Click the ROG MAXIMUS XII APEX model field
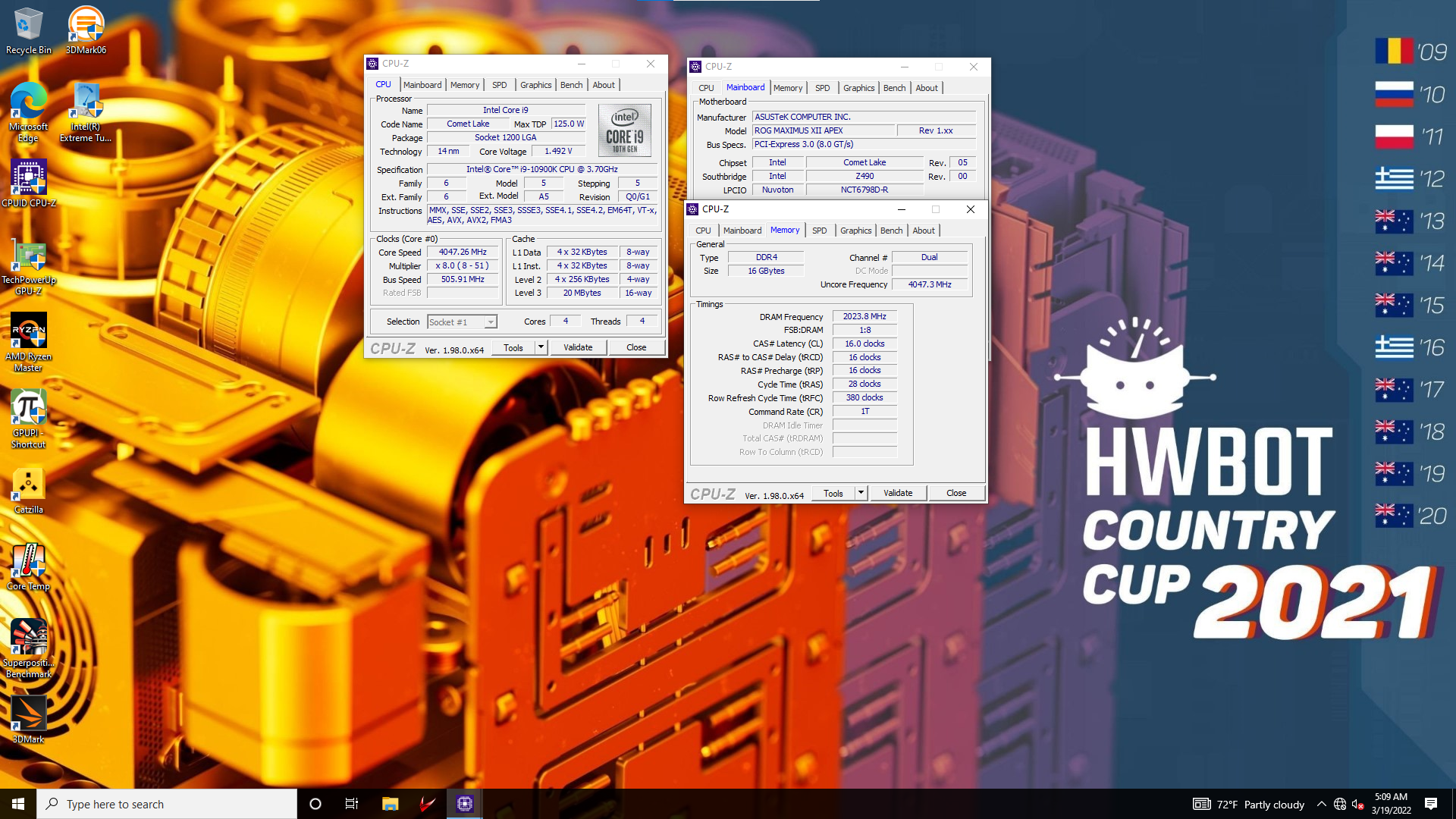 (x=824, y=130)
